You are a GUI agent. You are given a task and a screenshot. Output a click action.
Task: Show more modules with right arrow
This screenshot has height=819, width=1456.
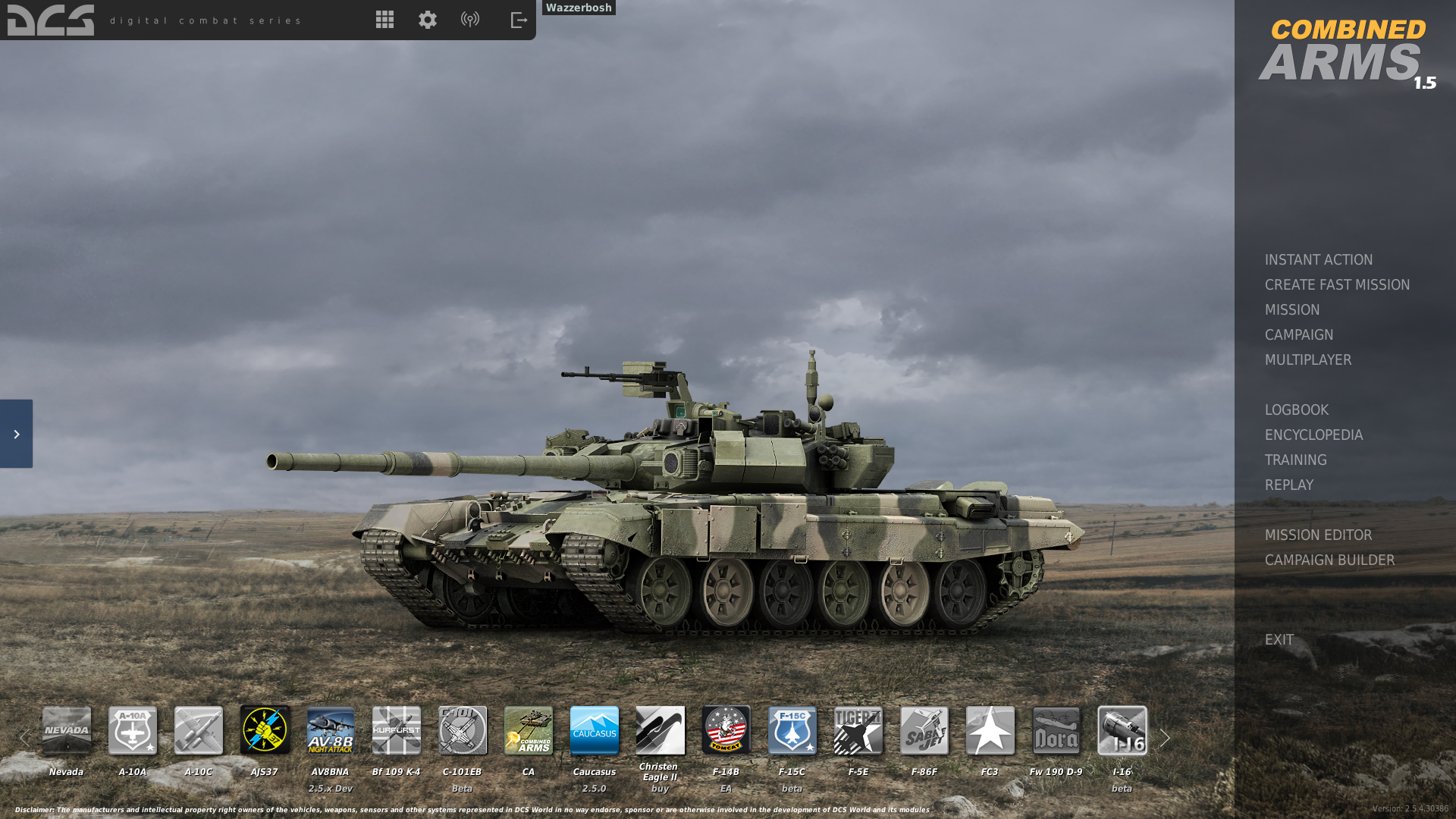click(1165, 737)
